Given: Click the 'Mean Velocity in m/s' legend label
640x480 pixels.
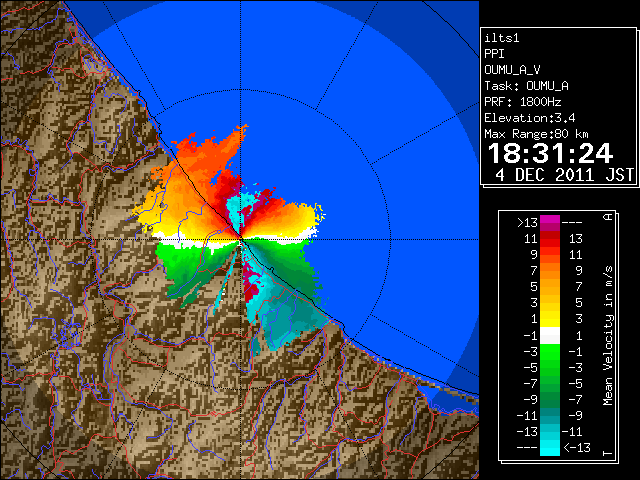Looking at the screenshot, I should (608, 336).
